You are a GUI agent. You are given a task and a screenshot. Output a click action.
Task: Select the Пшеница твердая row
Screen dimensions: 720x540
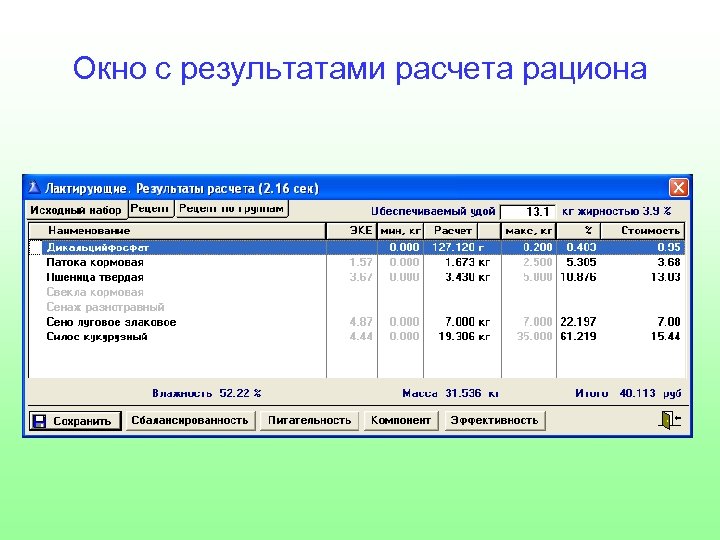click(x=356, y=277)
